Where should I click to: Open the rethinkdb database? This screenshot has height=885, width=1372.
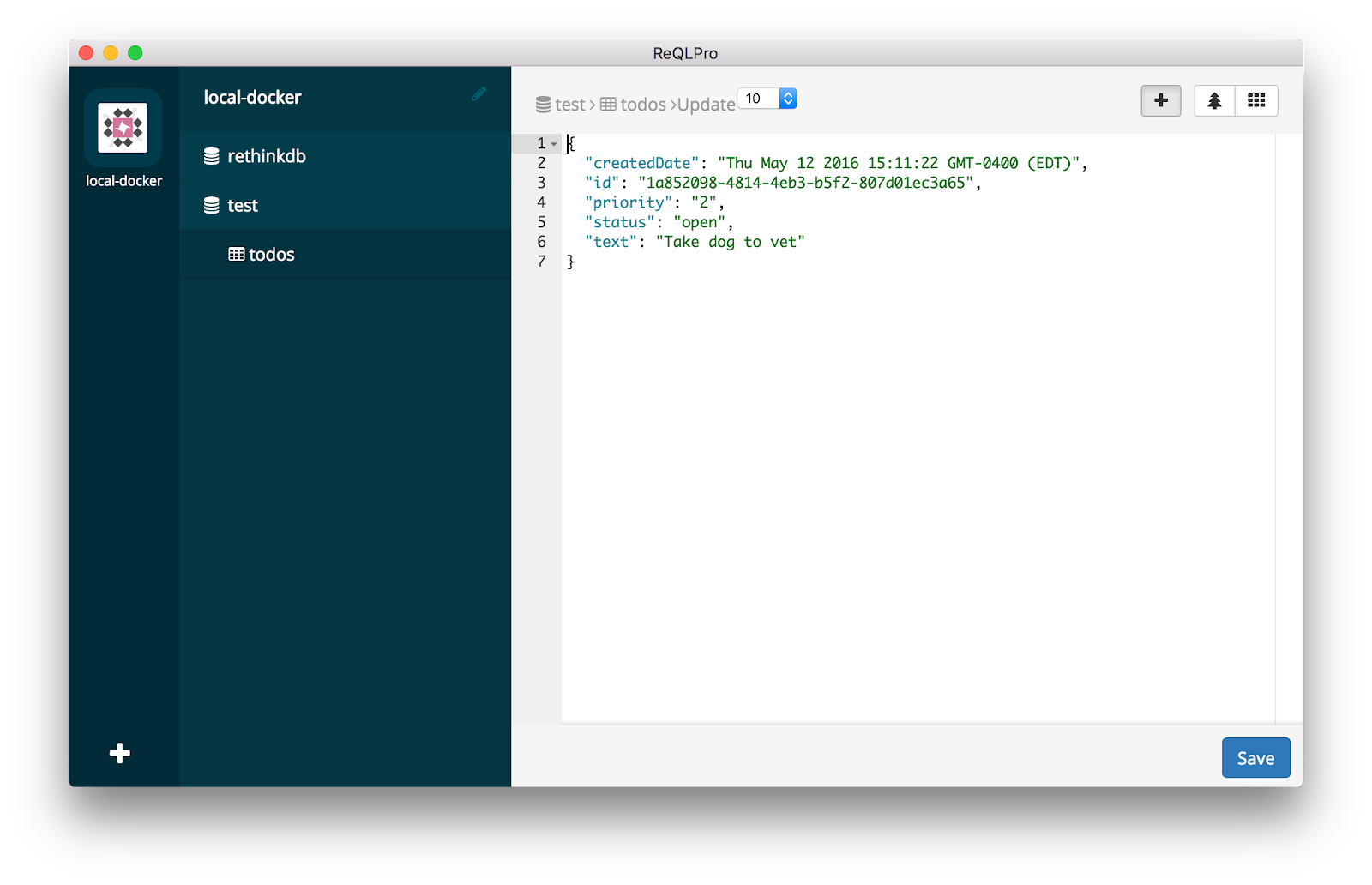(x=346, y=156)
